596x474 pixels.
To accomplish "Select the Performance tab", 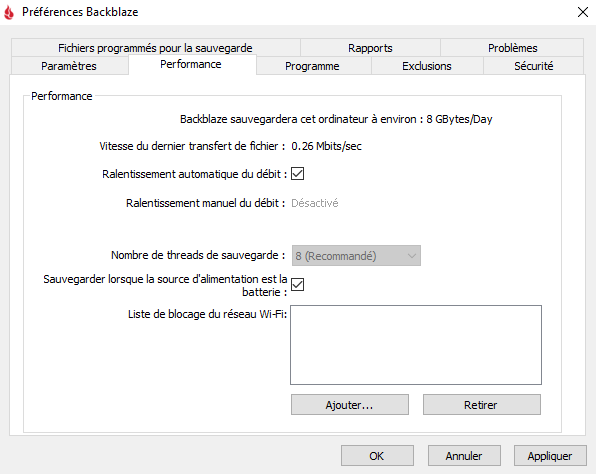I will (191, 64).
